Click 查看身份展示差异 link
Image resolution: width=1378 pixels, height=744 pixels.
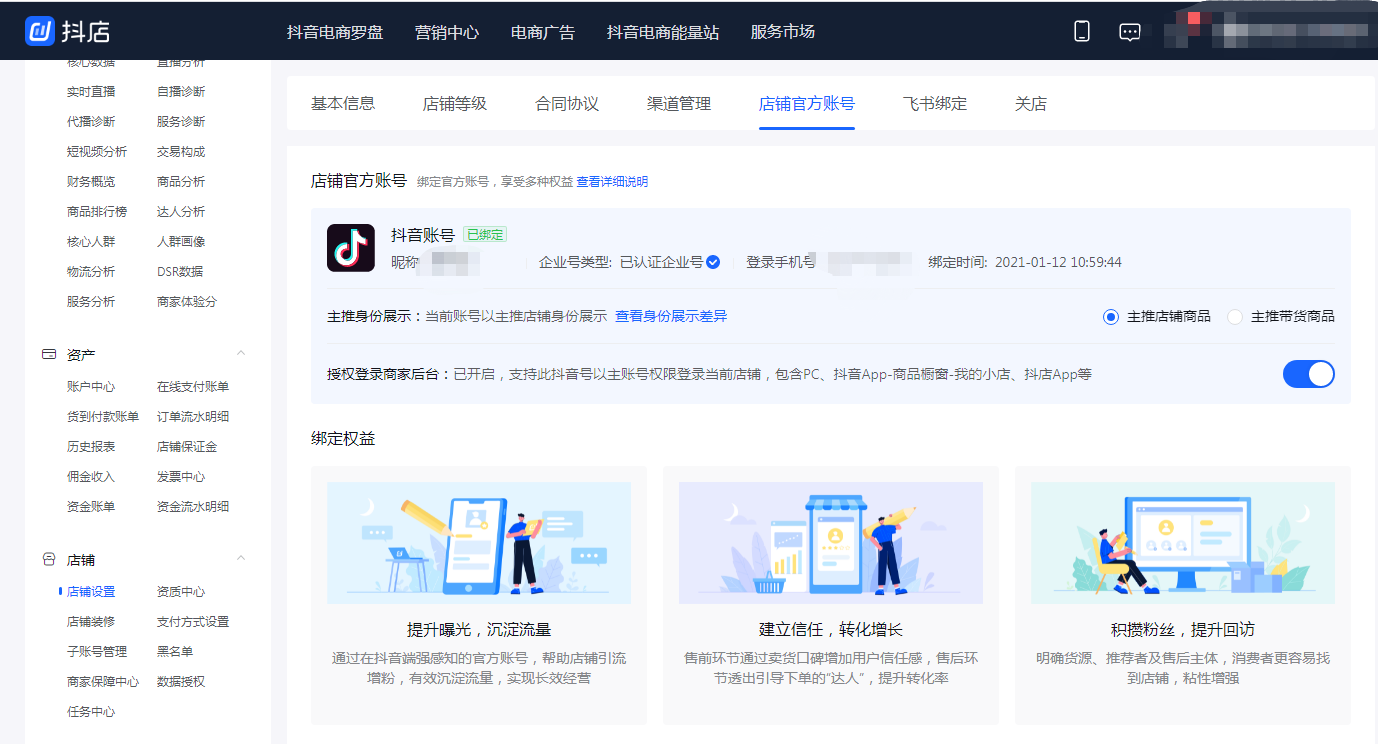(x=671, y=316)
